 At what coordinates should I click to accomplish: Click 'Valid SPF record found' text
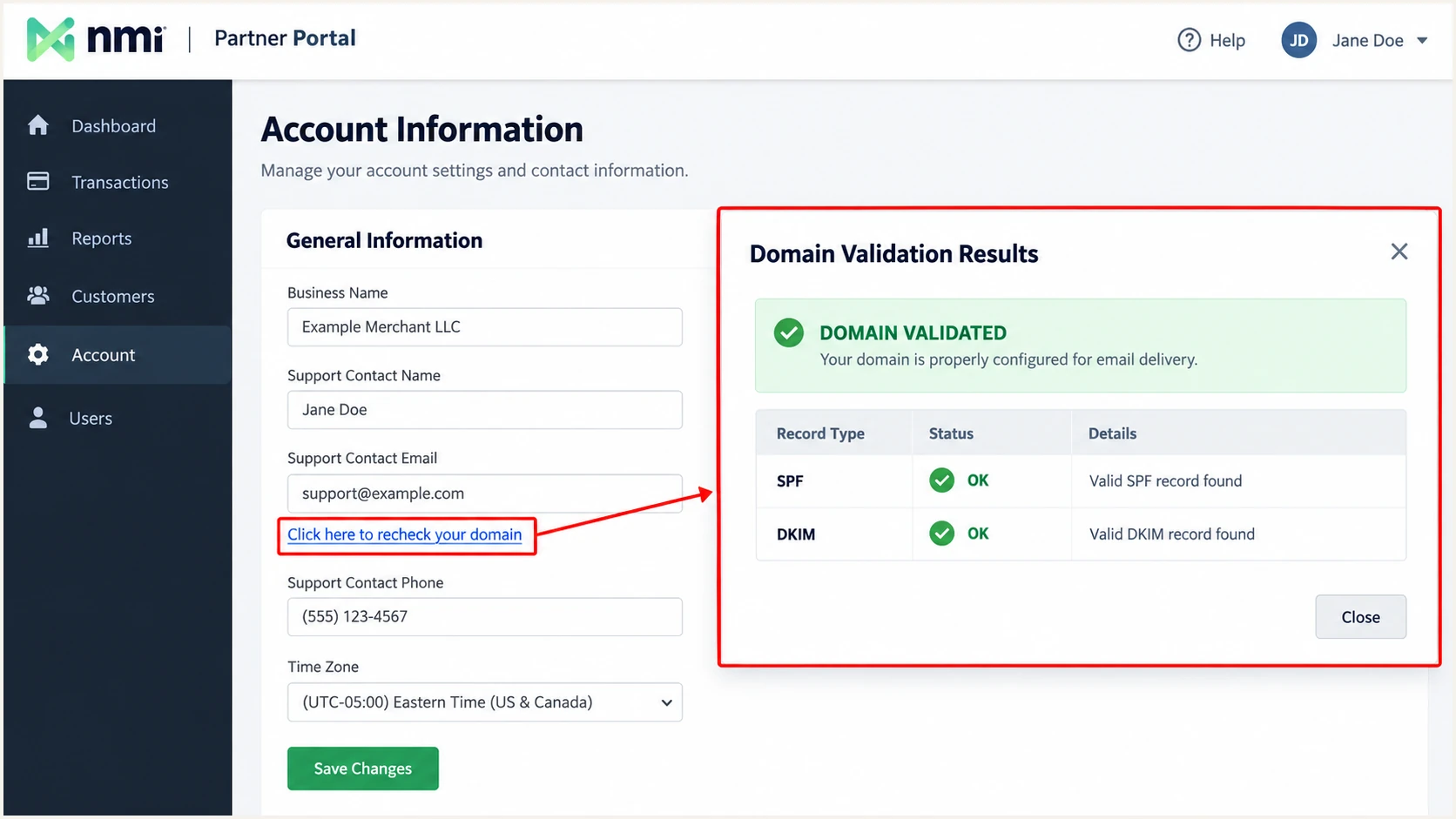pos(1165,481)
